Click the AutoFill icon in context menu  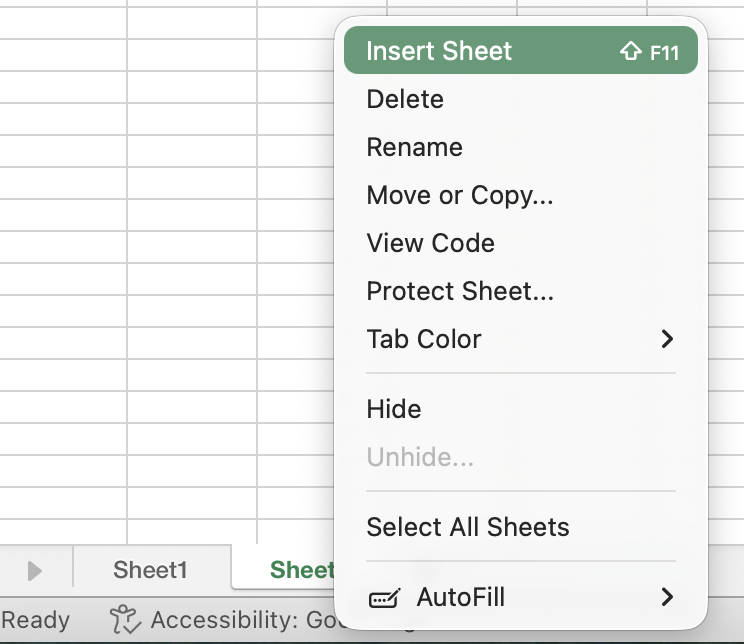(384, 599)
